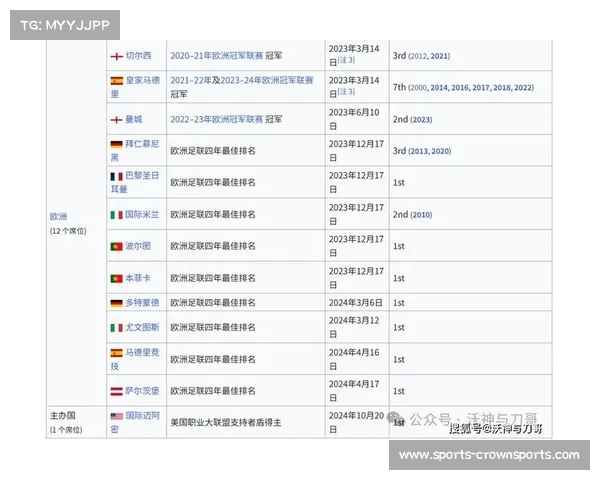
Task: Click the Spain flag beside 马德里竞技
Action: coord(116,353)
